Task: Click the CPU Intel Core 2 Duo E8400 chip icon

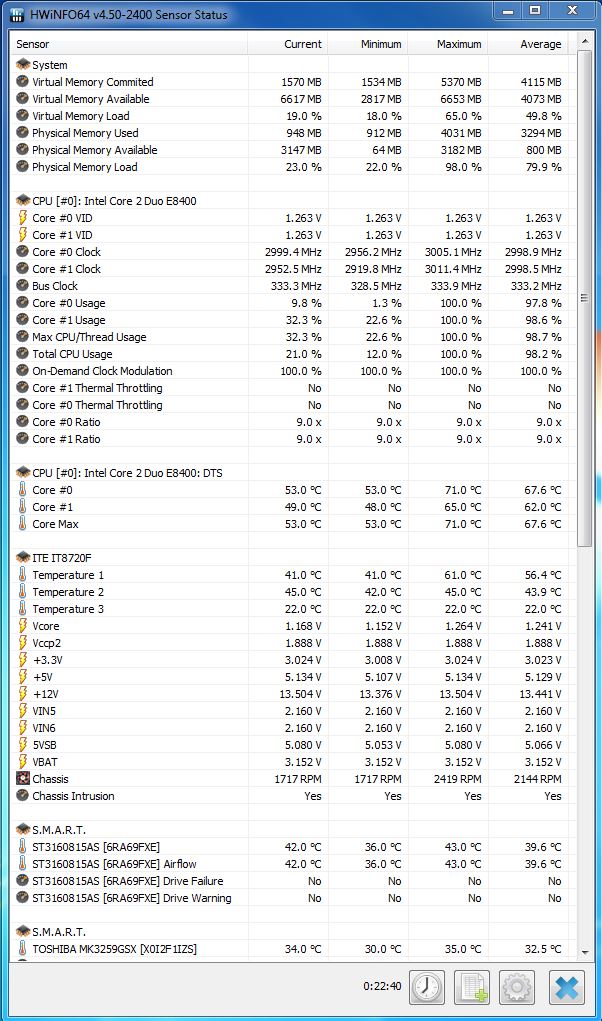Action: click(x=23, y=201)
